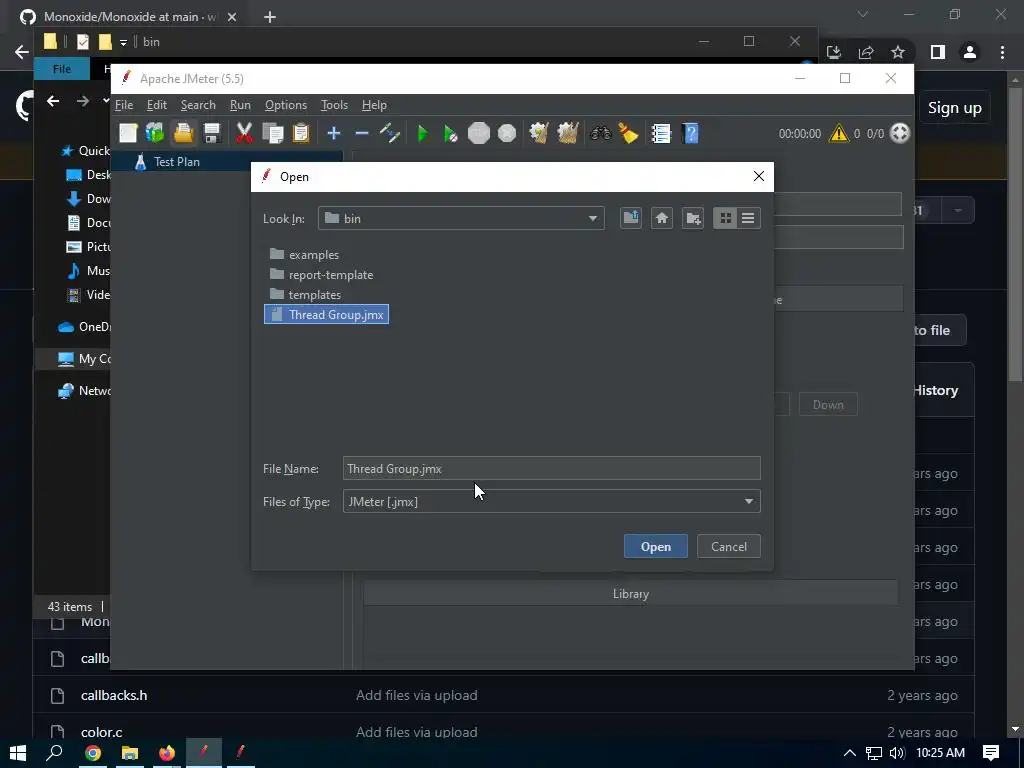The image size is (1024, 768).
Task: Open Firefox from the taskbar
Action: [x=167, y=753]
